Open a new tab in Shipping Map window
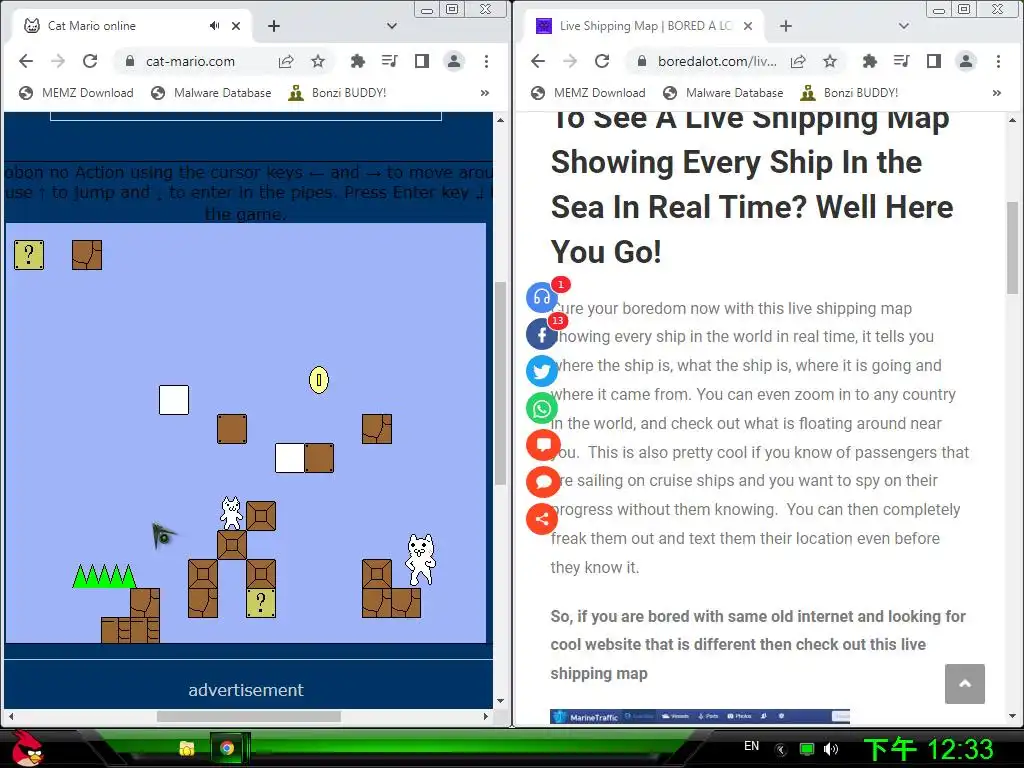The width and height of the screenshot is (1024, 768). click(786, 26)
